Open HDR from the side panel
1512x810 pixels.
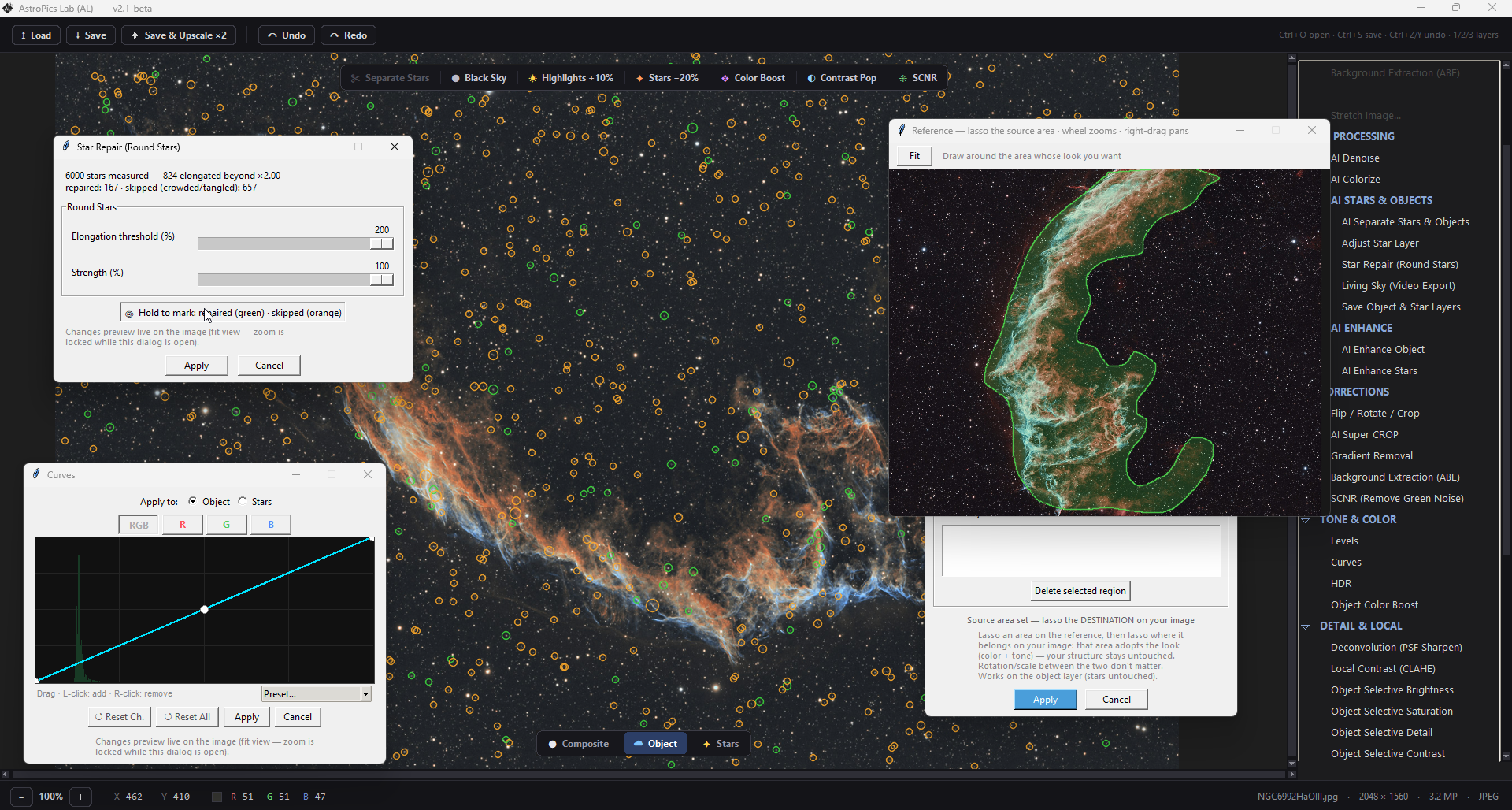coord(1341,583)
